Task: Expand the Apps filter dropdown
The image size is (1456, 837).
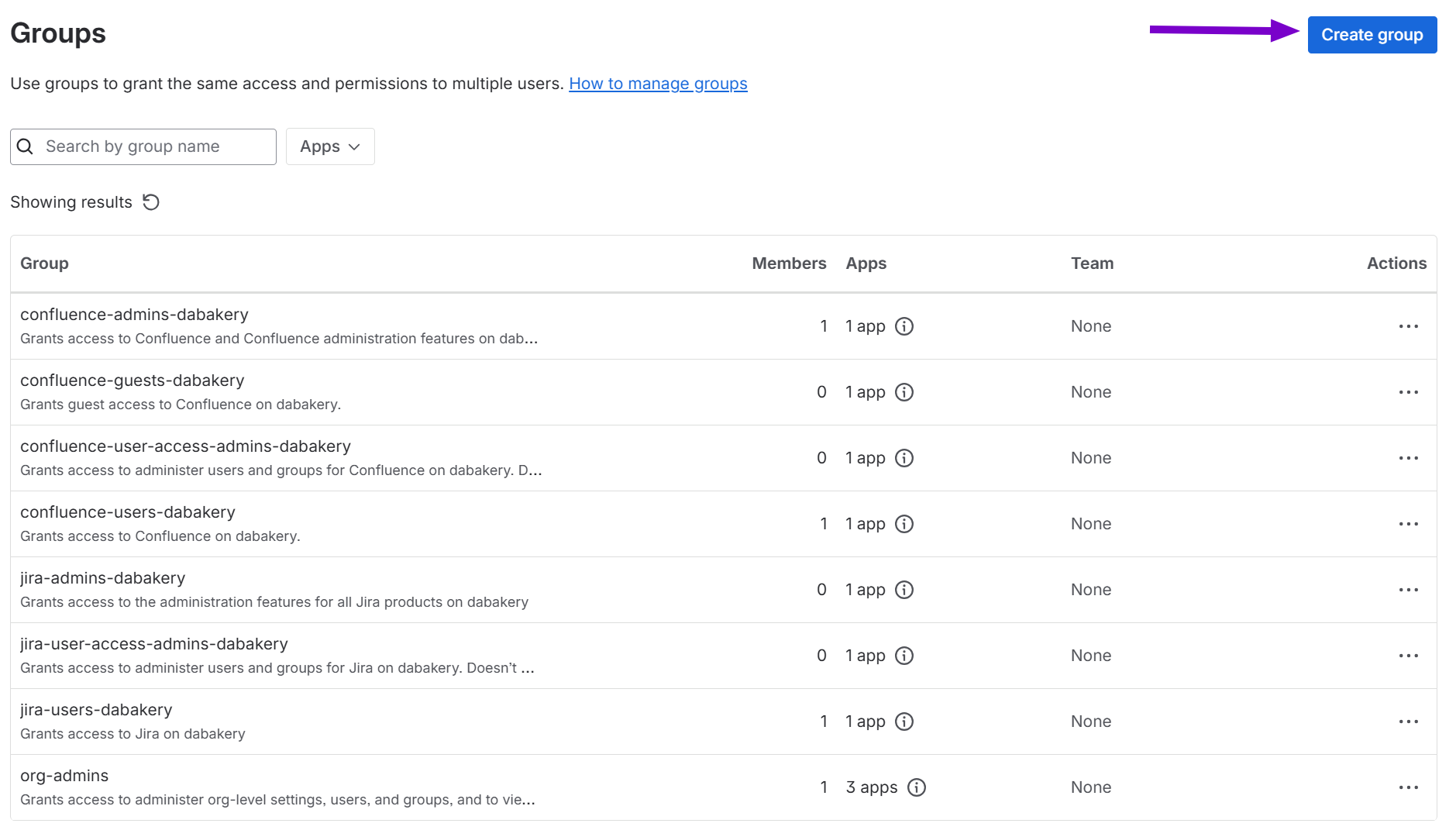Action: pos(330,146)
